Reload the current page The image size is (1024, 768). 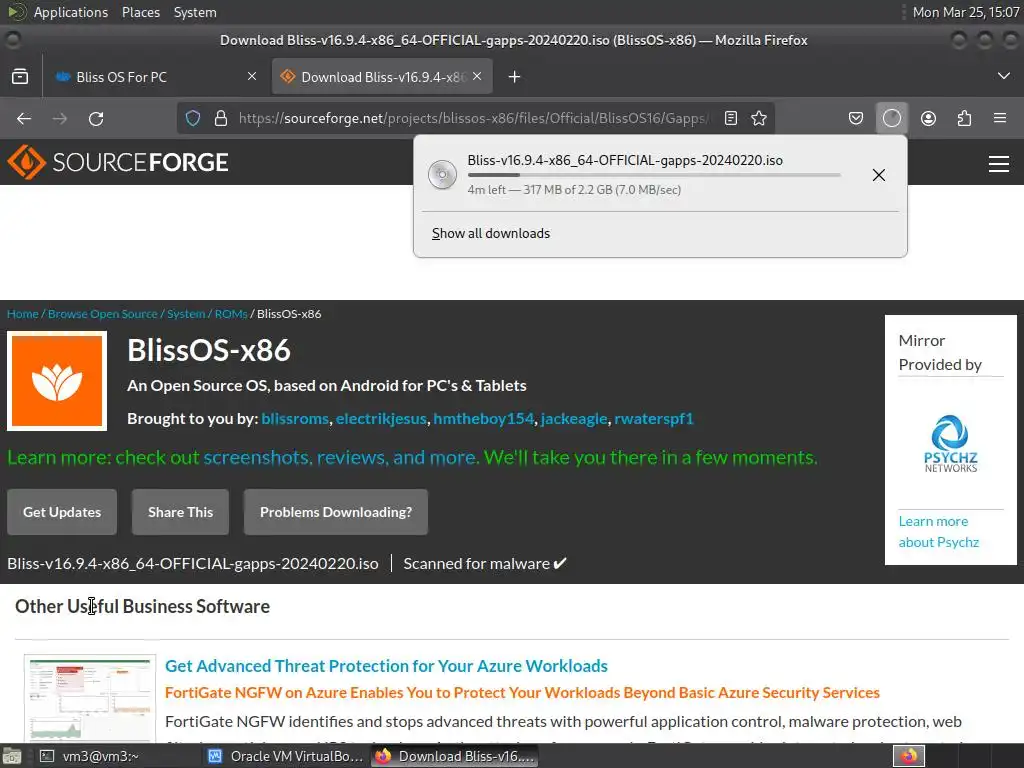click(96, 118)
